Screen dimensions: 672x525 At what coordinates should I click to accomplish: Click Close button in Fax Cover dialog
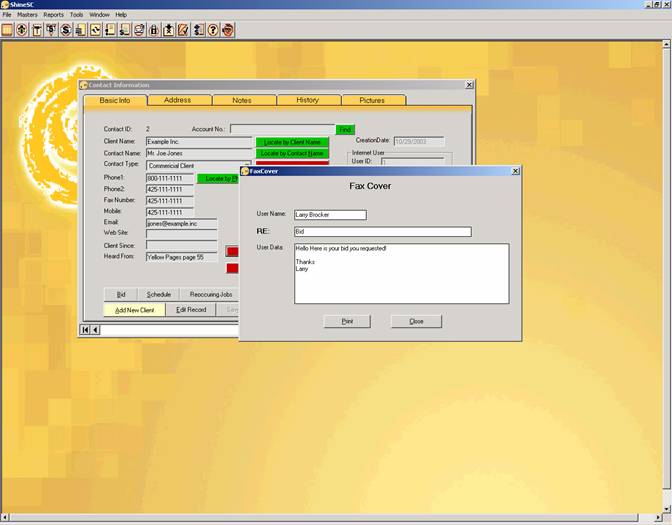(416, 321)
